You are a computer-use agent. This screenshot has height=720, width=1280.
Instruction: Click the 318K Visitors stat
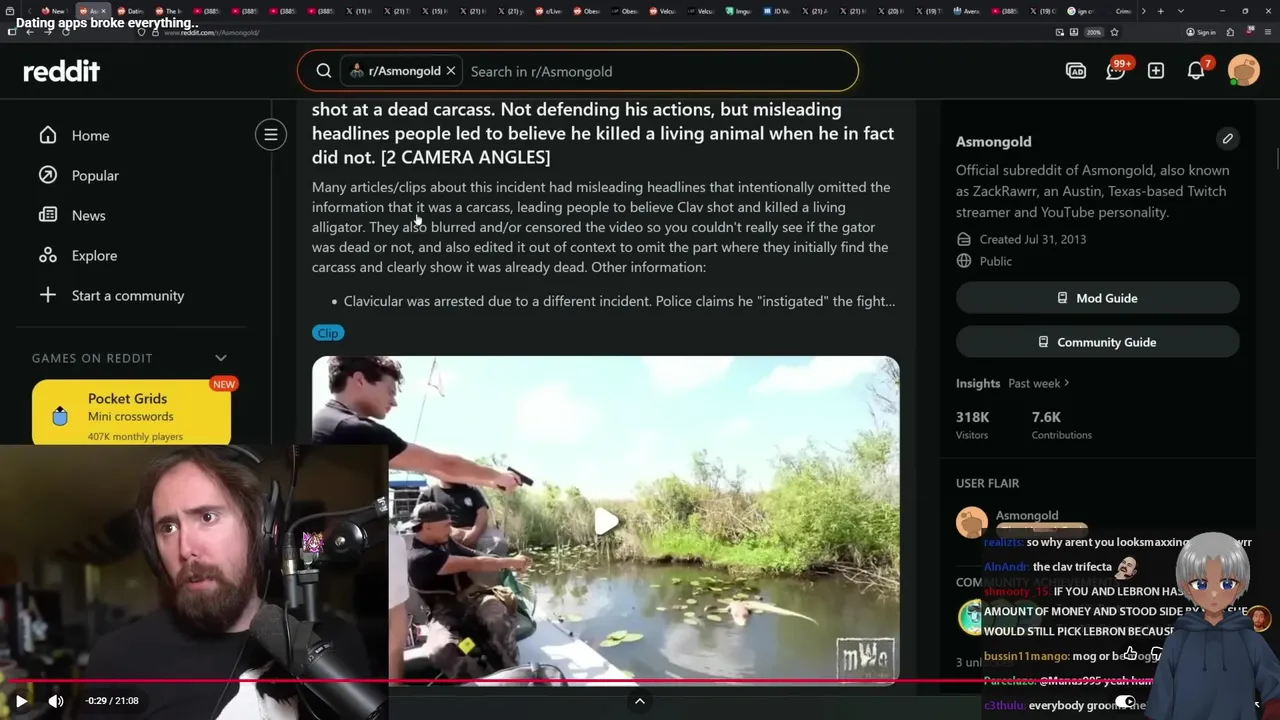tap(972, 424)
